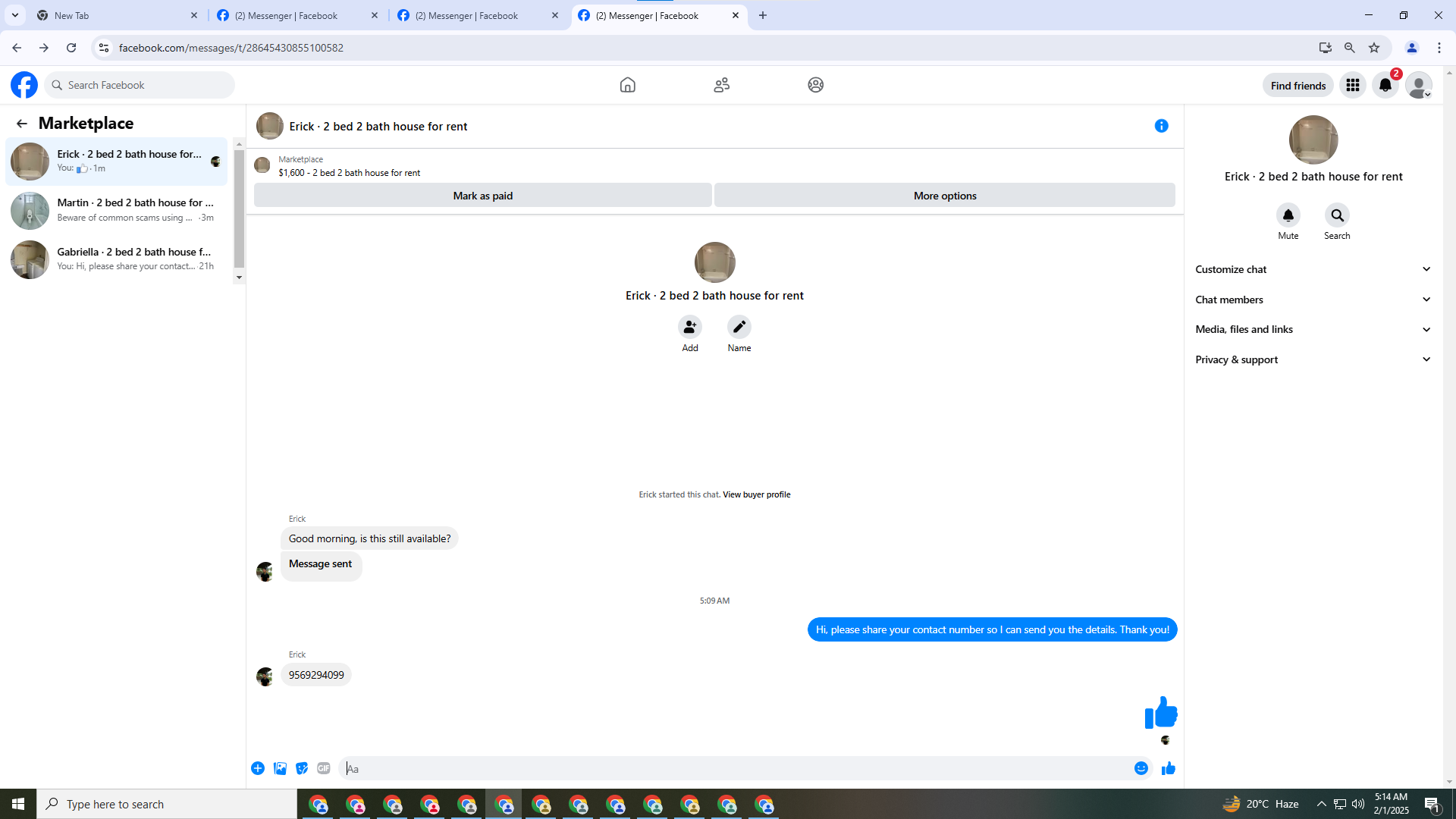Open Martin's conversation in list
The height and width of the screenshot is (819, 1456).
click(x=118, y=210)
